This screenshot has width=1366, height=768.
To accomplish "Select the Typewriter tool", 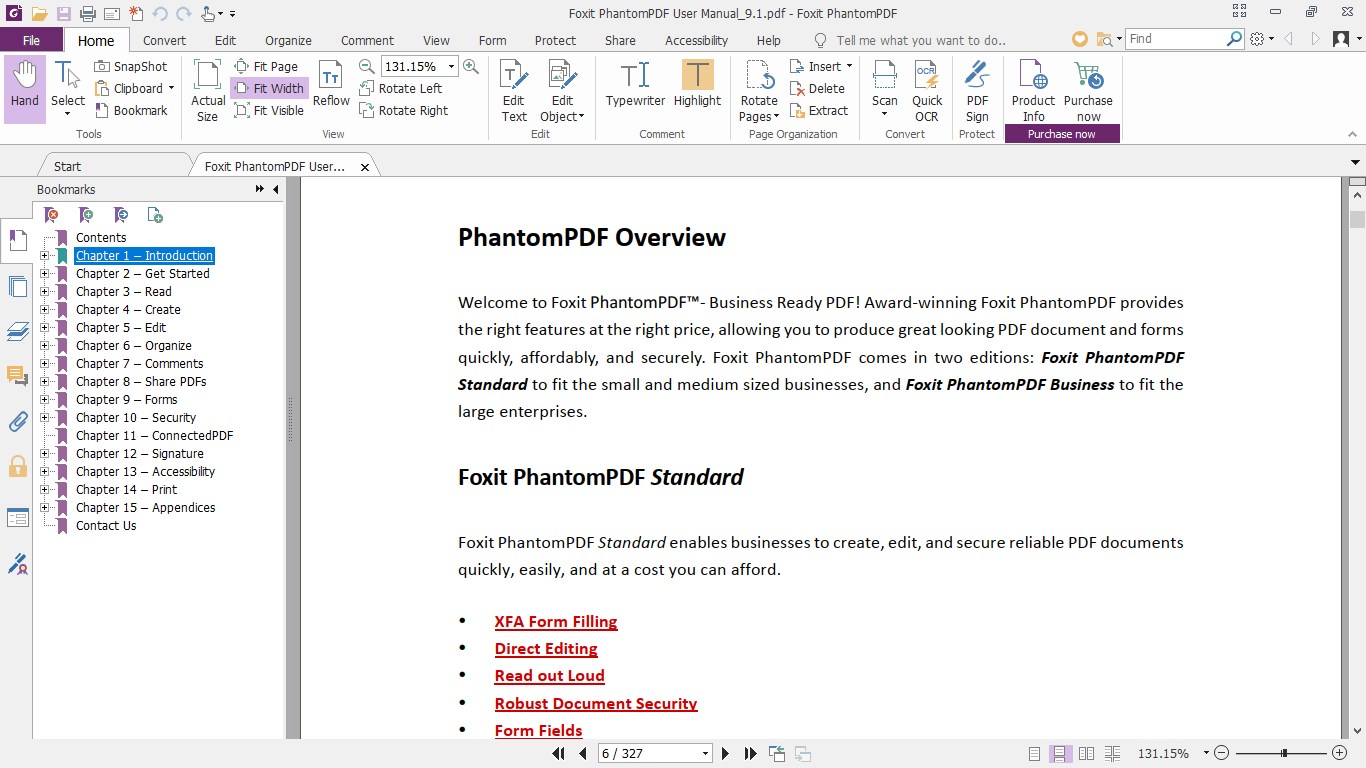I will click(x=635, y=84).
